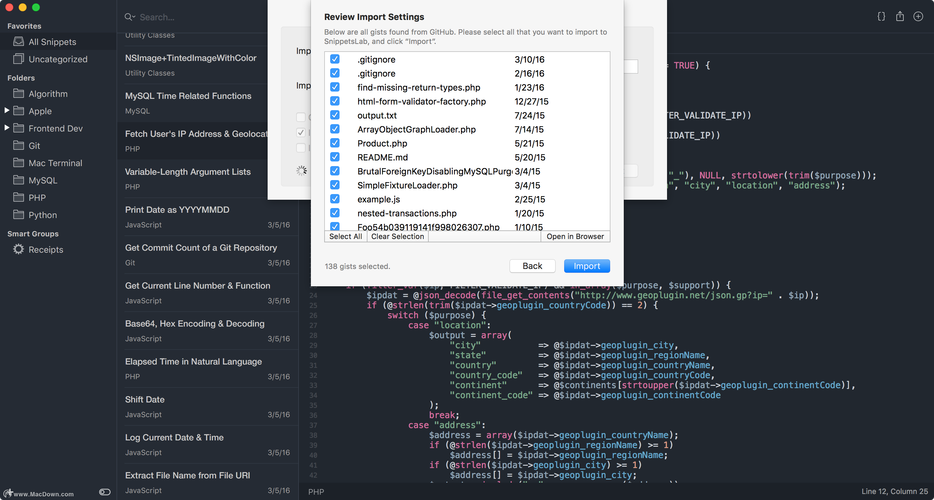This screenshot has width=934, height=500.
Task: Select Log Current Date & Time snippet
Action: click(x=207, y=445)
